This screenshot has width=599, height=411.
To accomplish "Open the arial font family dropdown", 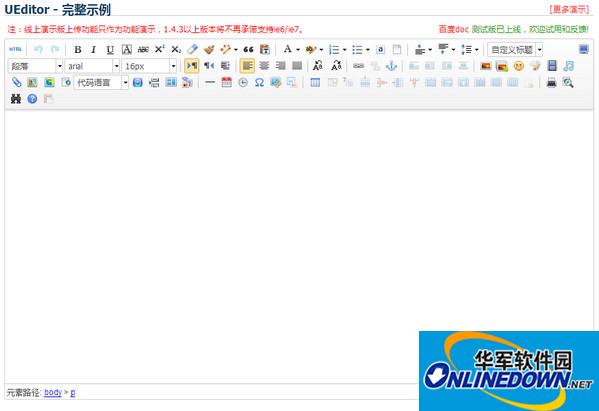I will click(x=92, y=66).
